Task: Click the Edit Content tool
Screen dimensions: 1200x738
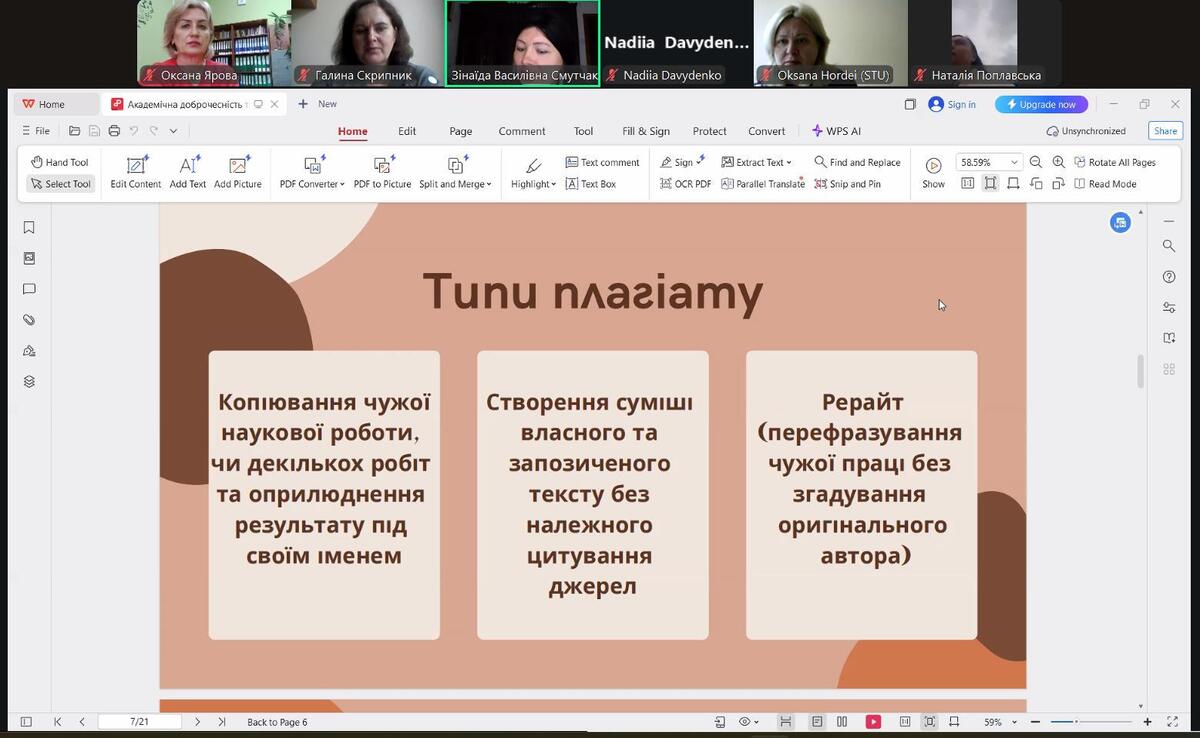Action: point(136,171)
